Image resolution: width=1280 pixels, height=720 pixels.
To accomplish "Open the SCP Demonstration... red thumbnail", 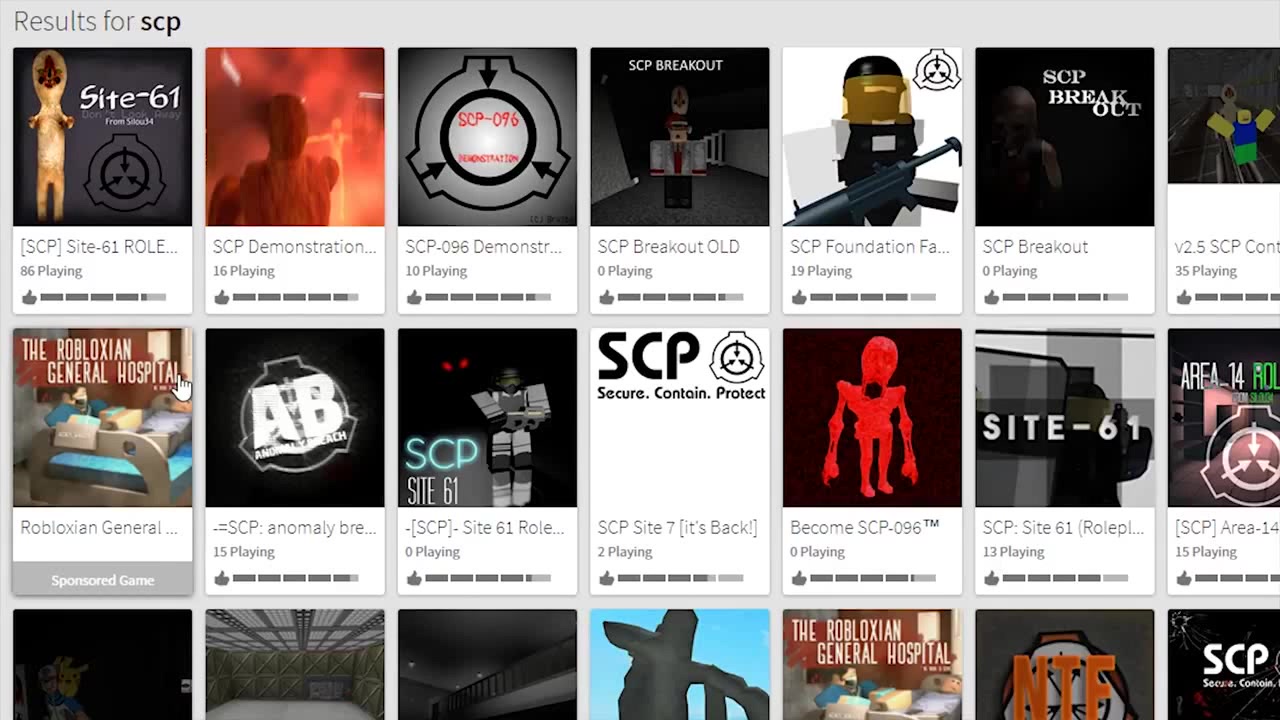I will click(295, 137).
